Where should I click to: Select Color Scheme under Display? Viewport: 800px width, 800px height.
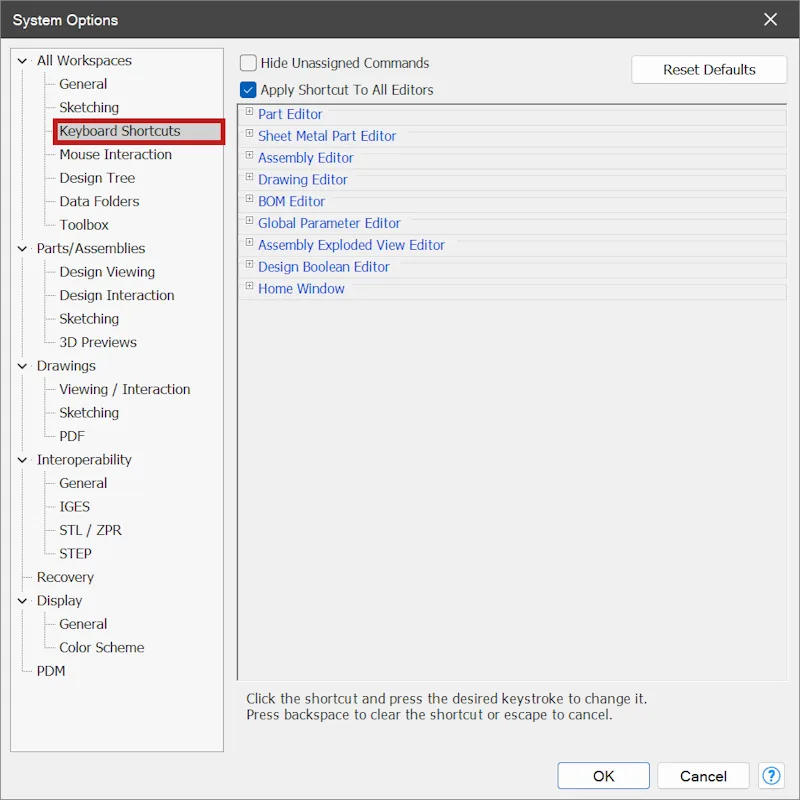pyautogui.click(x=102, y=647)
